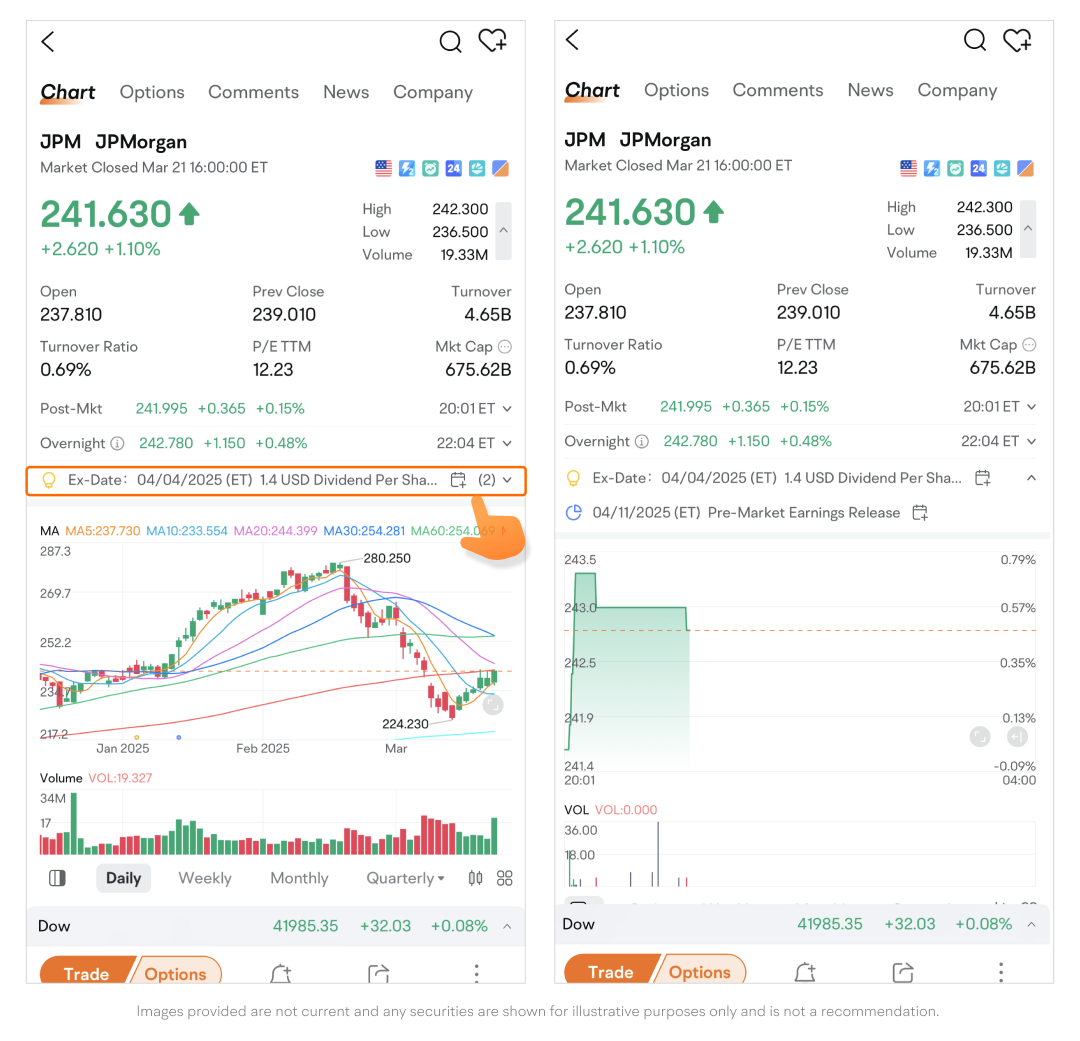Open the Quarterly interval dropdown
1080x1041 pixels.
point(405,878)
